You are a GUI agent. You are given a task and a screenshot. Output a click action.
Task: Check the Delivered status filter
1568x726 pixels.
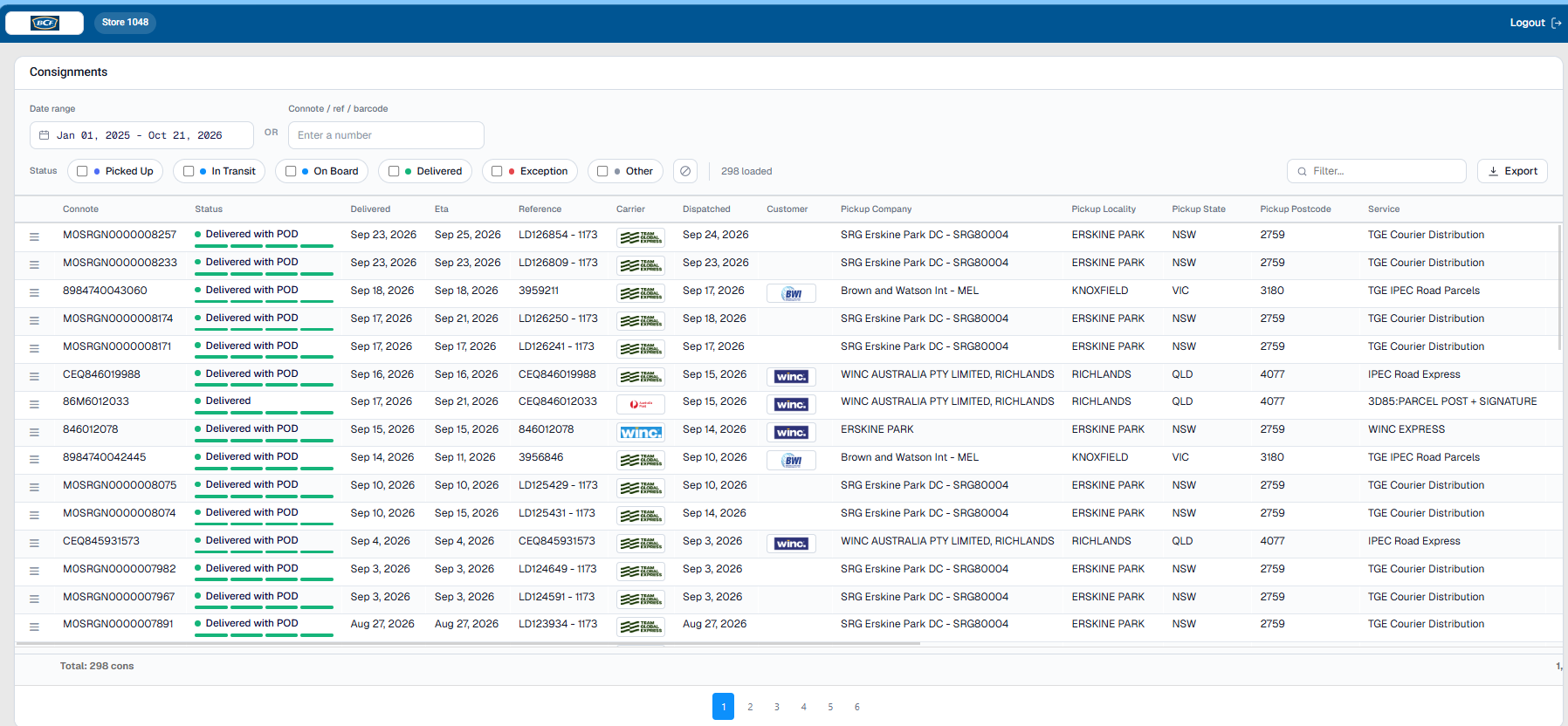[394, 171]
